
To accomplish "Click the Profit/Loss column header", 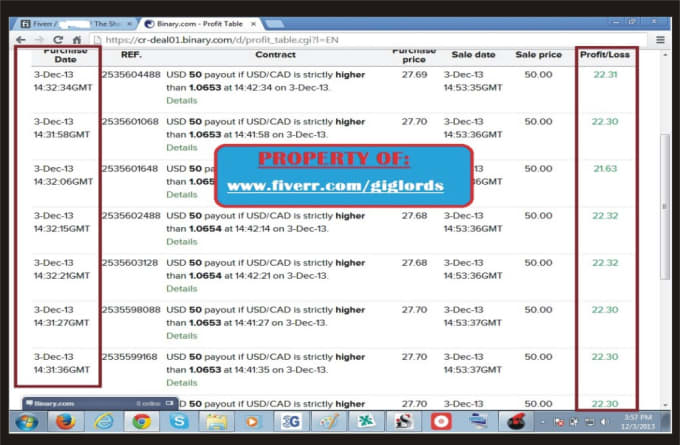I will coord(605,55).
